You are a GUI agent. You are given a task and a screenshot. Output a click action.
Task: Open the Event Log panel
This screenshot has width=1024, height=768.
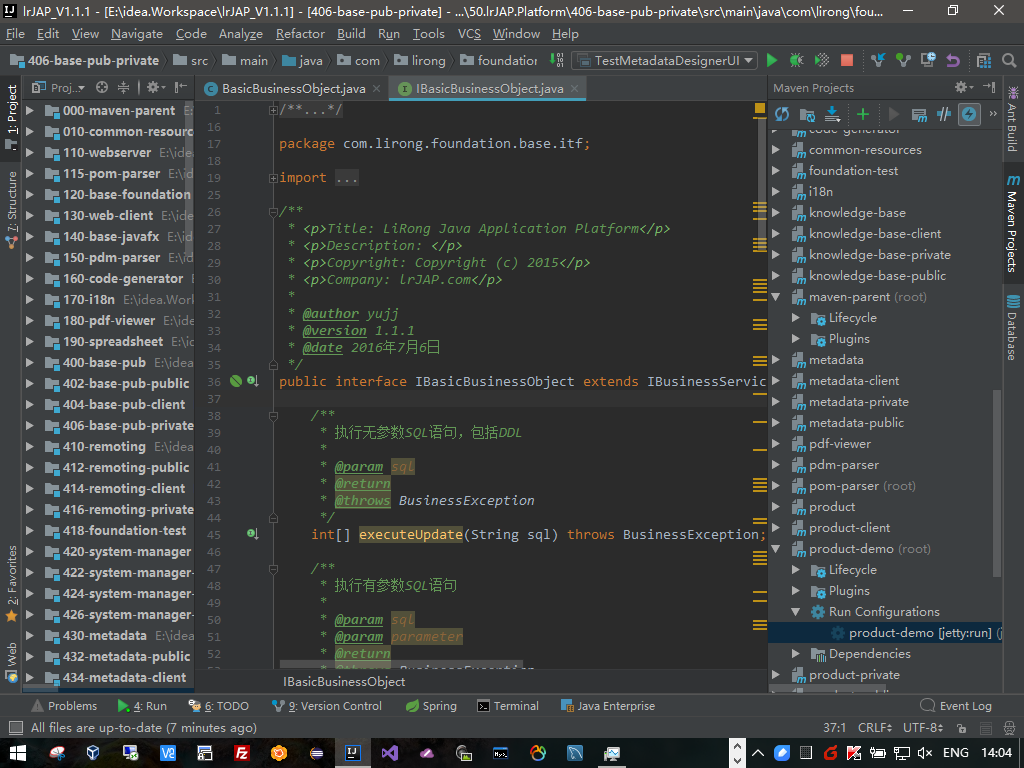pos(956,706)
